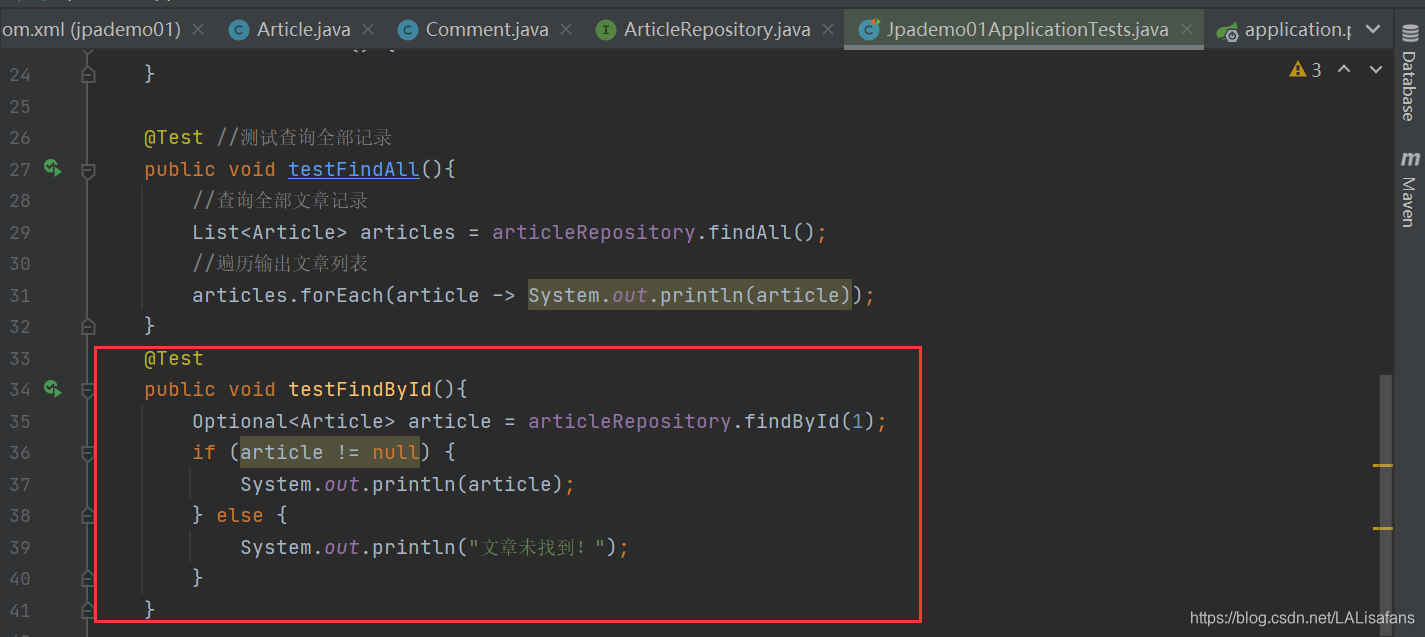This screenshot has width=1425, height=637.
Task: Click findById(1) call on line 35
Action: point(812,421)
